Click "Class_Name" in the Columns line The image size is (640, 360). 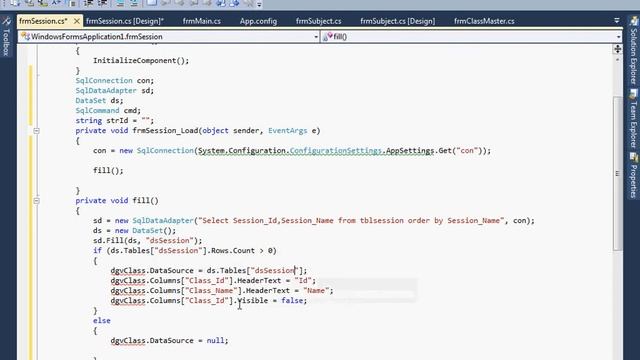point(211,291)
